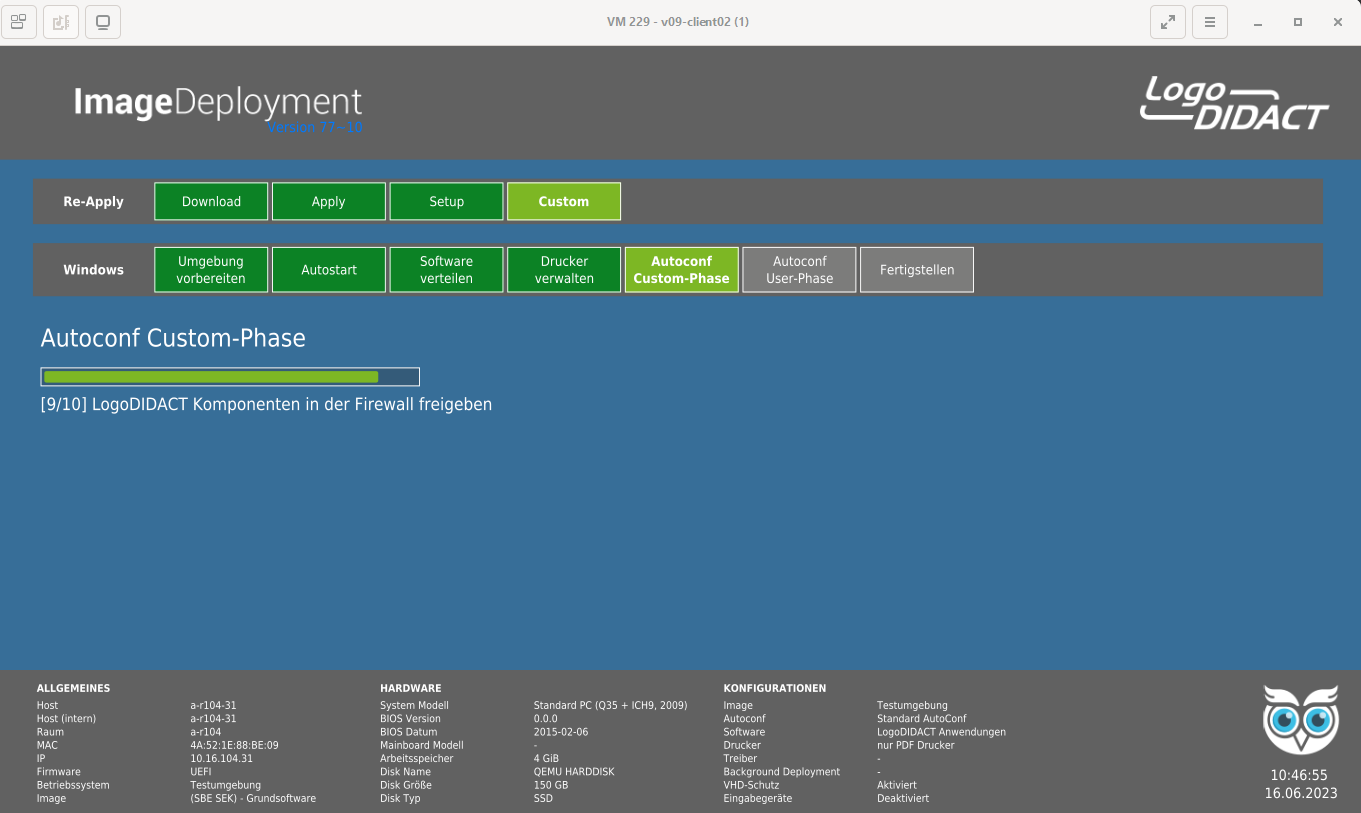1361x813 pixels.
Task: Select the highlighted Custom step
Action: point(564,201)
